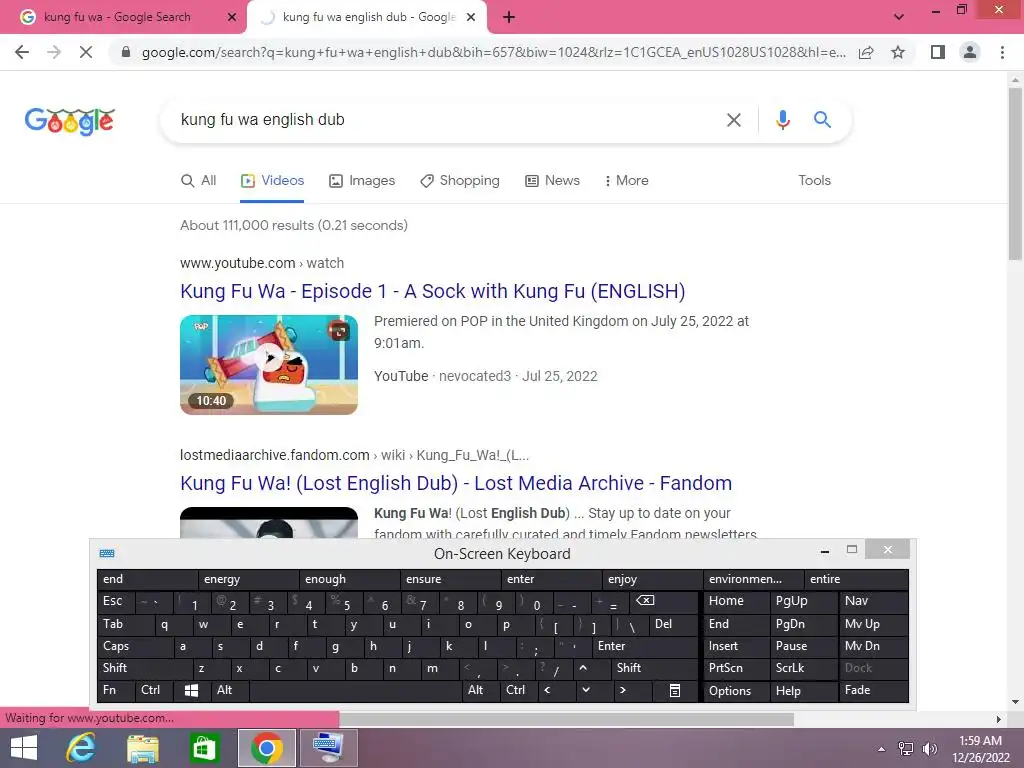Click the Enter key on the keyboard
1024x768 pixels.
pos(646,646)
